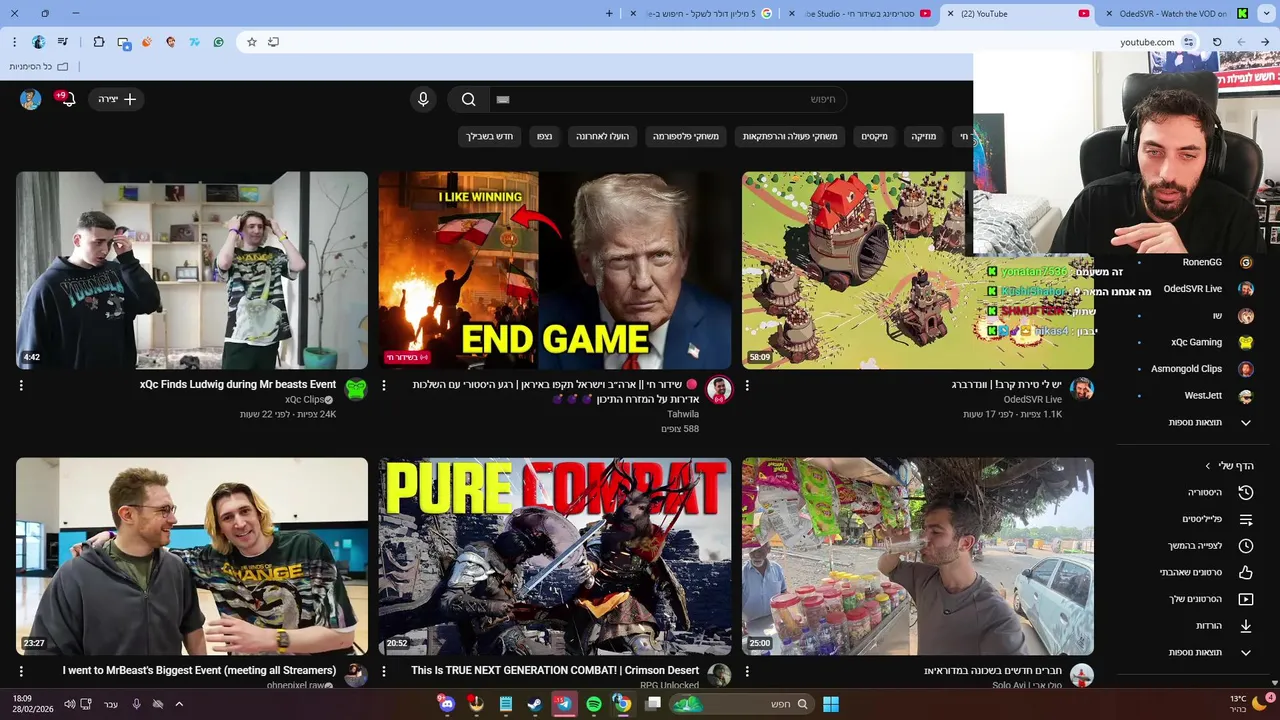This screenshot has width=1280, height=720.
Task: Open a new Chrome tab
Action: (x=609, y=14)
